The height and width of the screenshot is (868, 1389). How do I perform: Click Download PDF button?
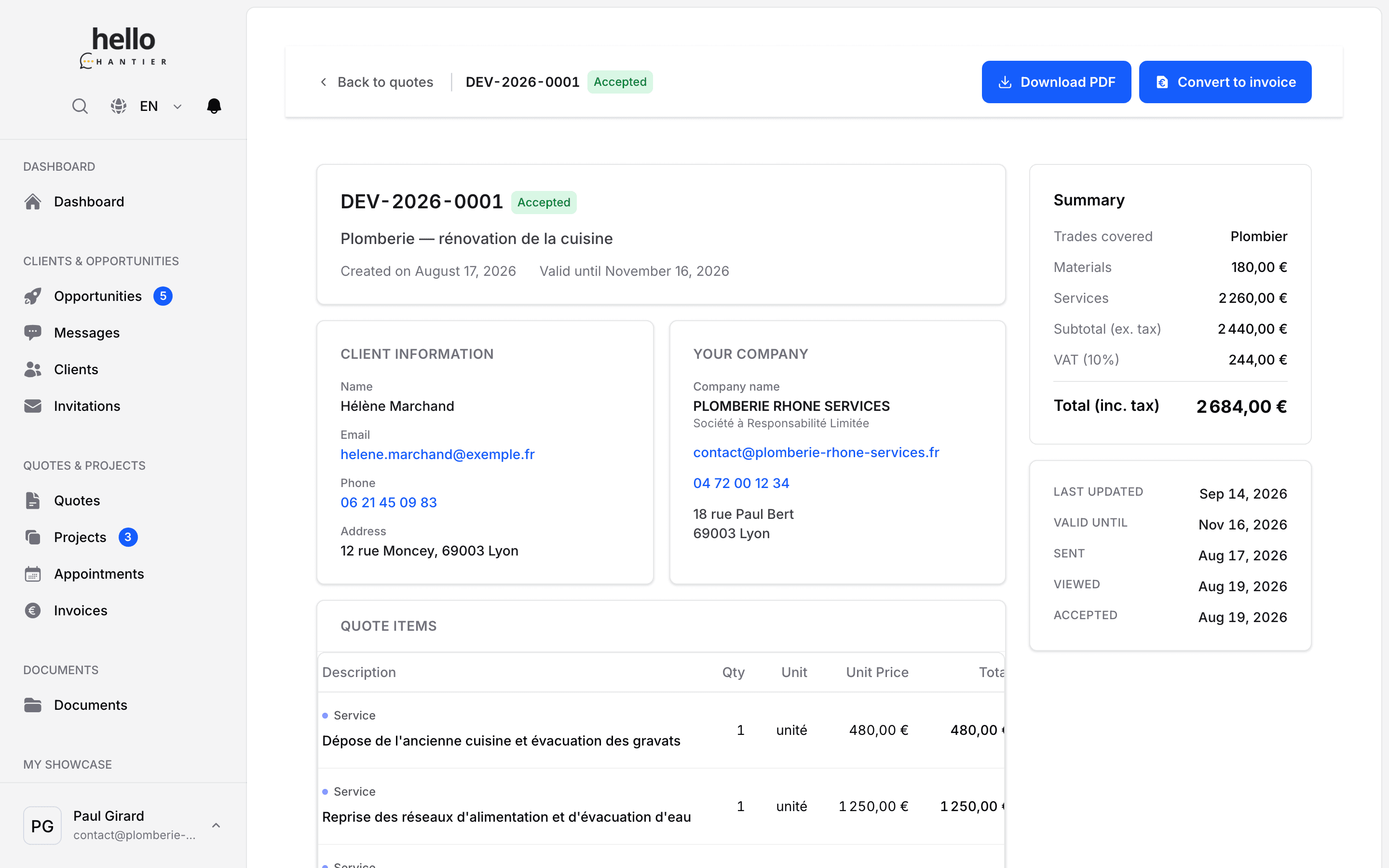[1056, 82]
